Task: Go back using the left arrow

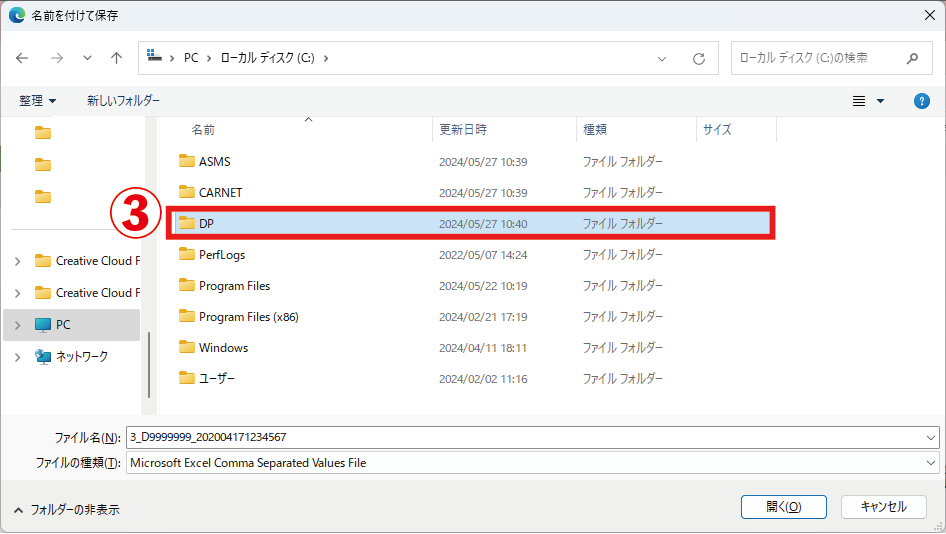Action: [22, 58]
